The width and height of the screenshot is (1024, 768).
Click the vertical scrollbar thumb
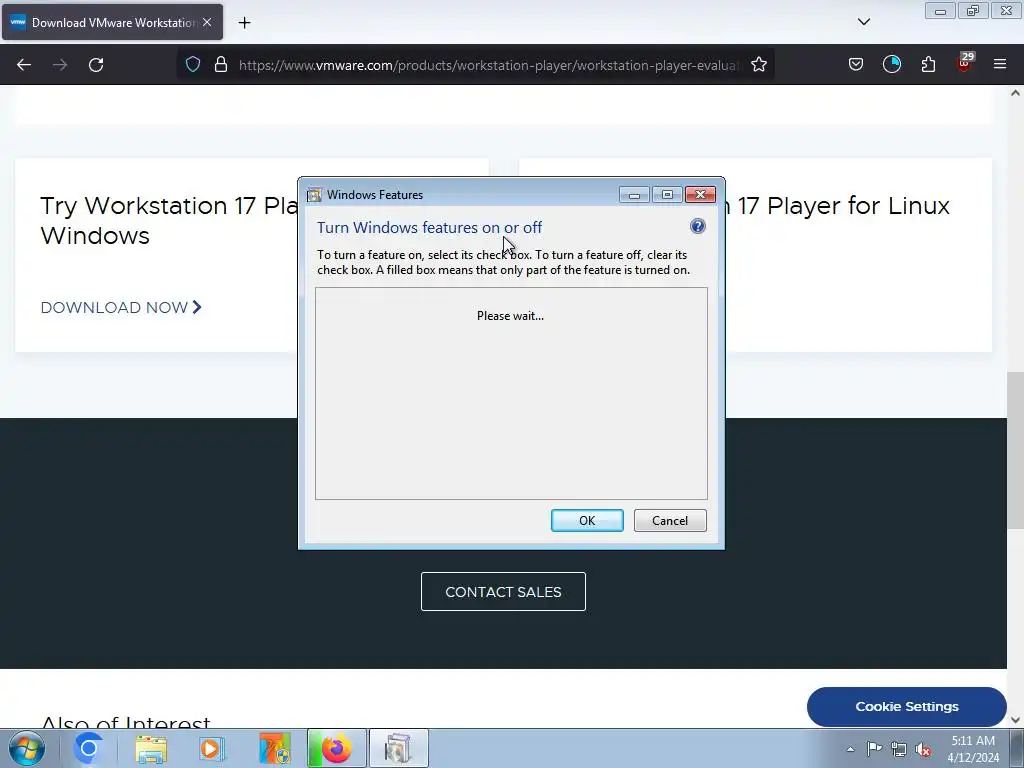coord(1015,451)
